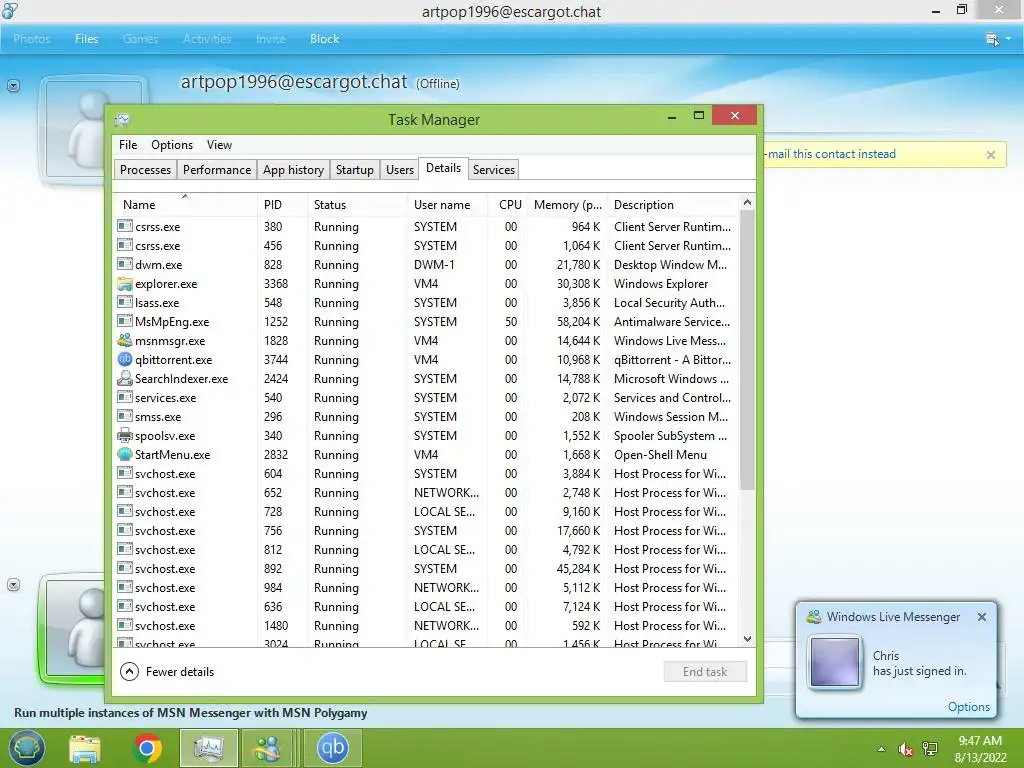The image size is (1024, 768).
Task: Switch to the Processes tab
Action: (x=145, y=170)
